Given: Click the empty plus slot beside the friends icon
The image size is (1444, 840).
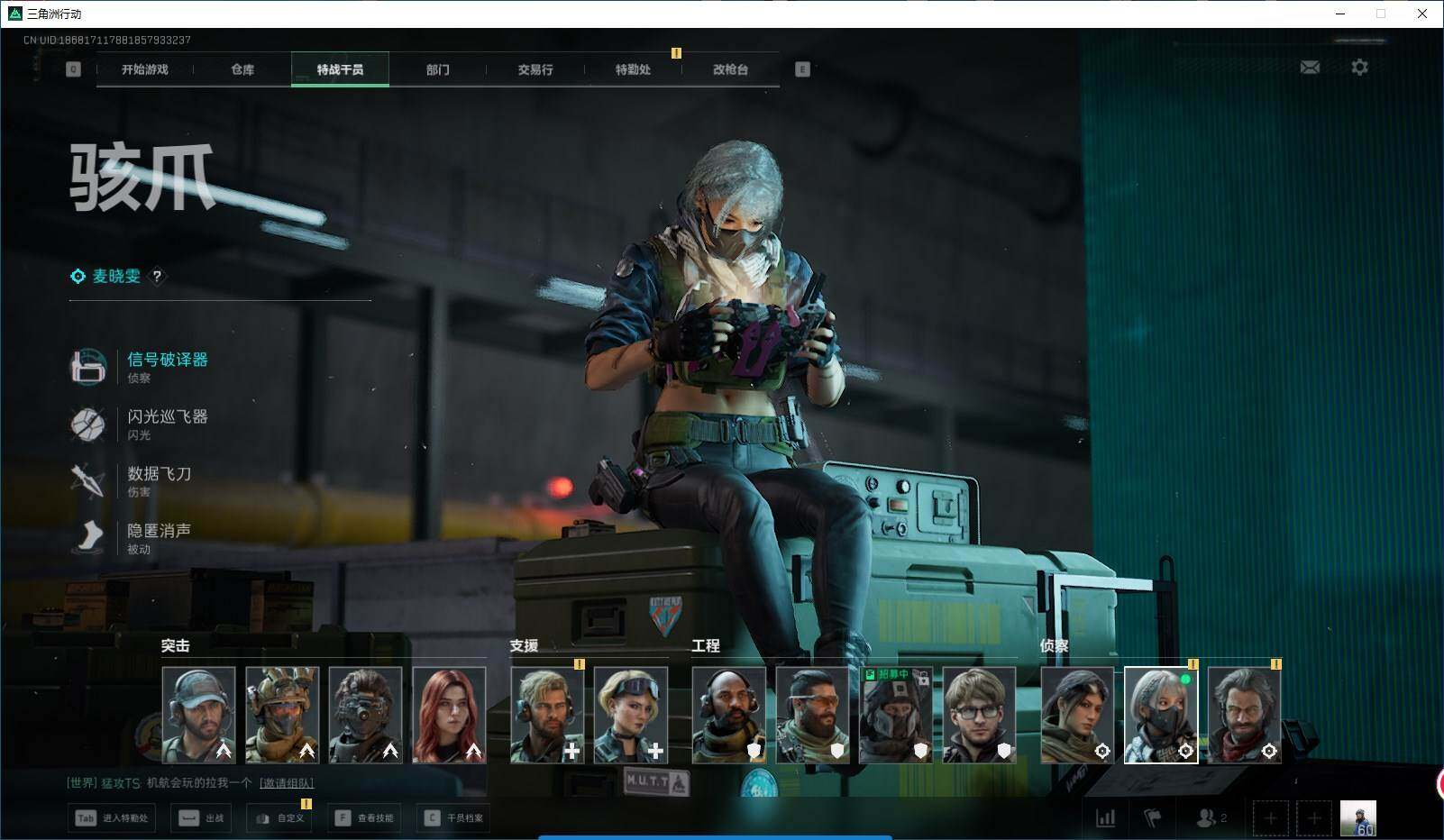Looking at the screenshot, I should pos(1270,818).
